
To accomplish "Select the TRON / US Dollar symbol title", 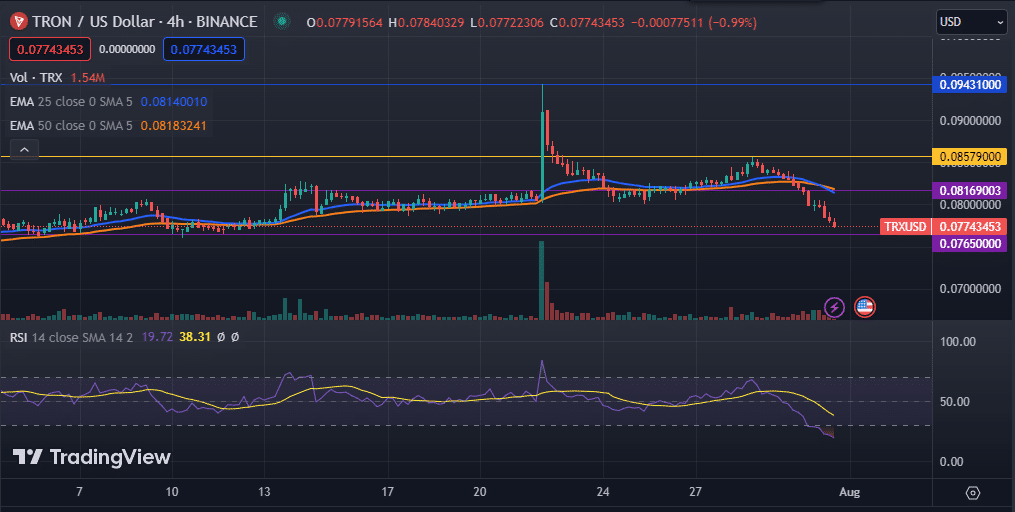I will coord(144,22).
